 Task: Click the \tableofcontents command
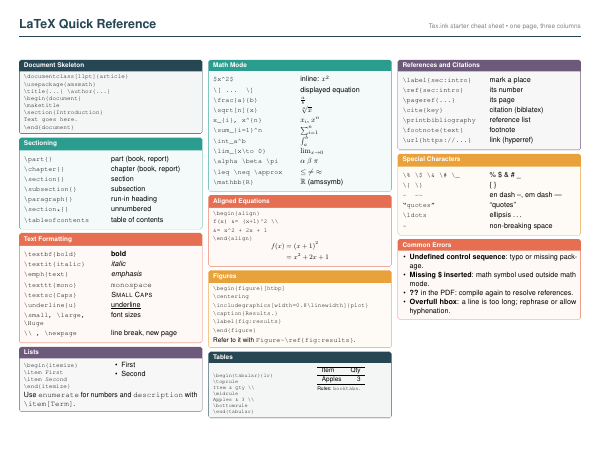point(56,220)
